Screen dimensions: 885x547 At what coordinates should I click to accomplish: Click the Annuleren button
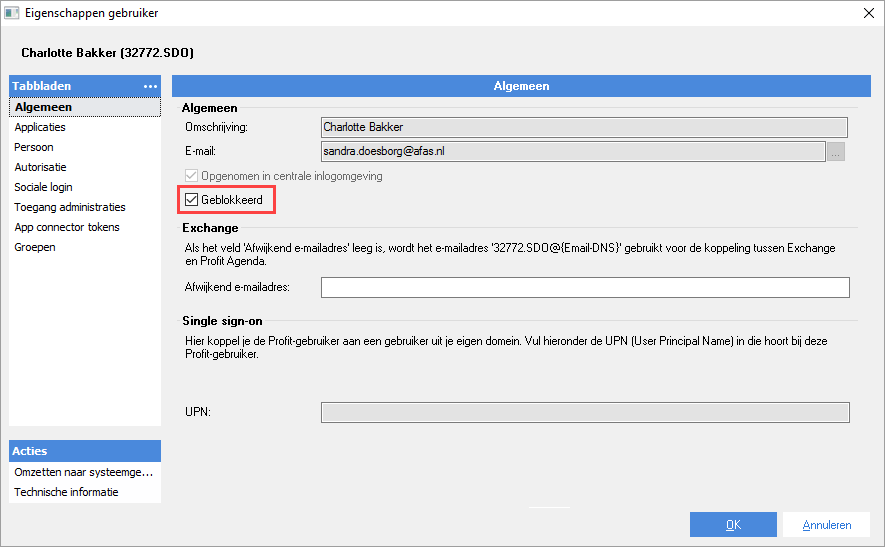826,525
